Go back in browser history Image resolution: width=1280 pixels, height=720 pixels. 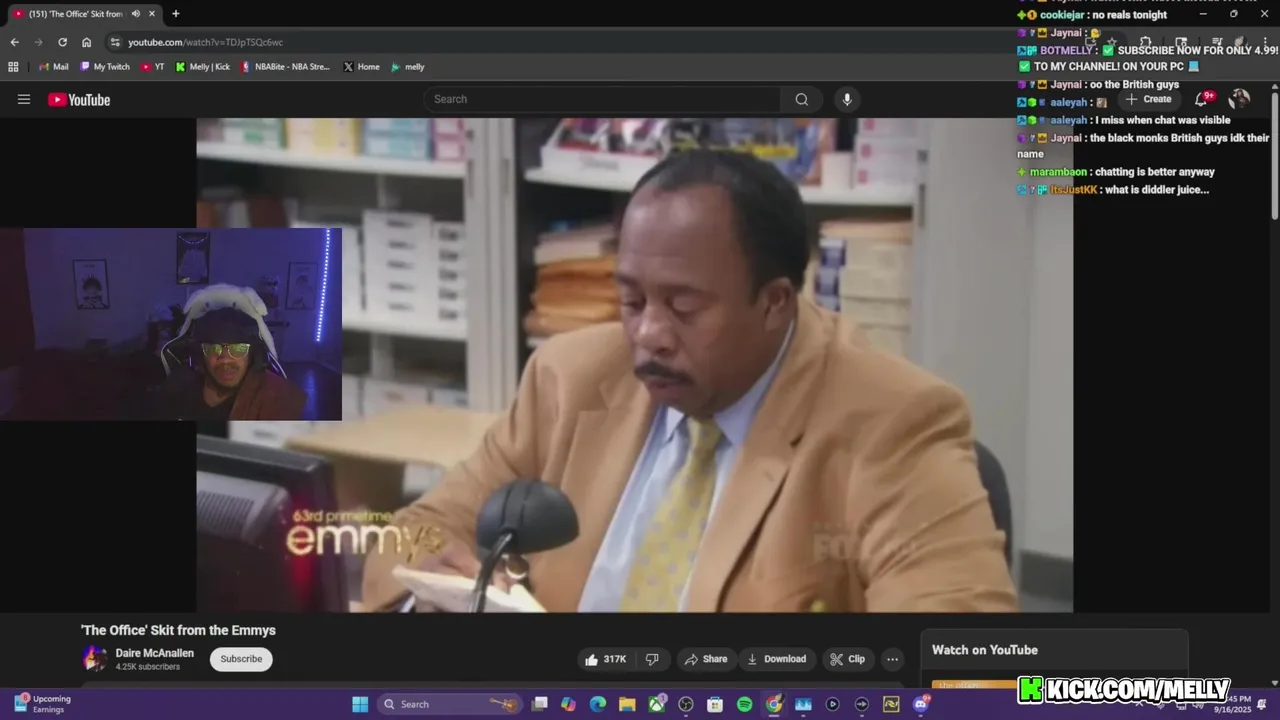click(14, 42)
